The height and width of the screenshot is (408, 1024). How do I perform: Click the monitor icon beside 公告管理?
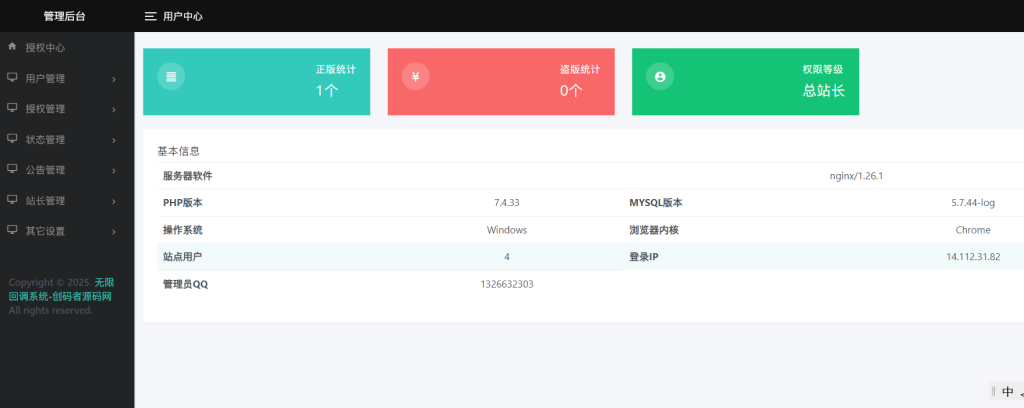[12, 170]
